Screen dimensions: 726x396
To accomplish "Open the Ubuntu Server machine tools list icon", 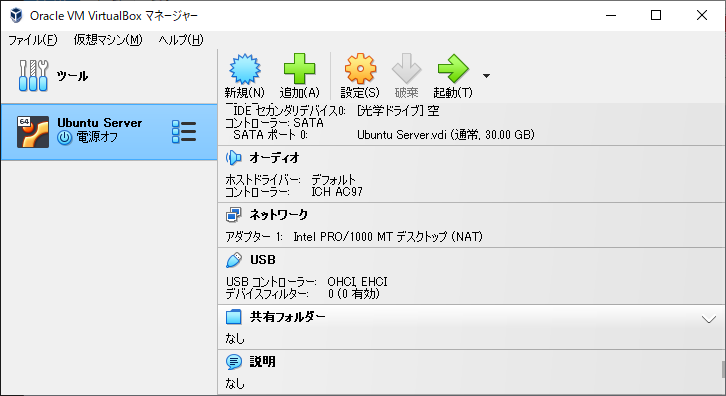I will 184,132.
